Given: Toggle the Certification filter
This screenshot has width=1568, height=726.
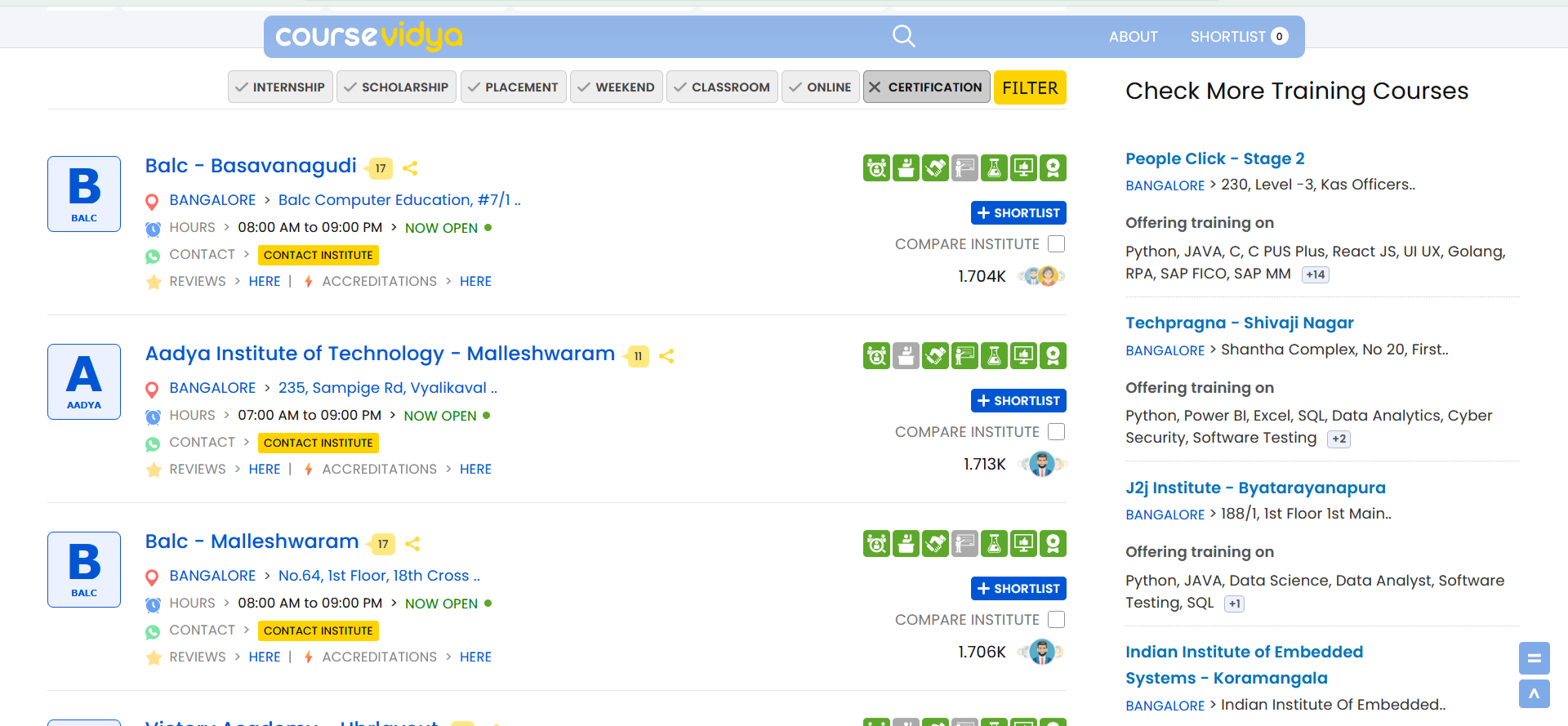Looking at the screenshot, I should coord(927,87).
